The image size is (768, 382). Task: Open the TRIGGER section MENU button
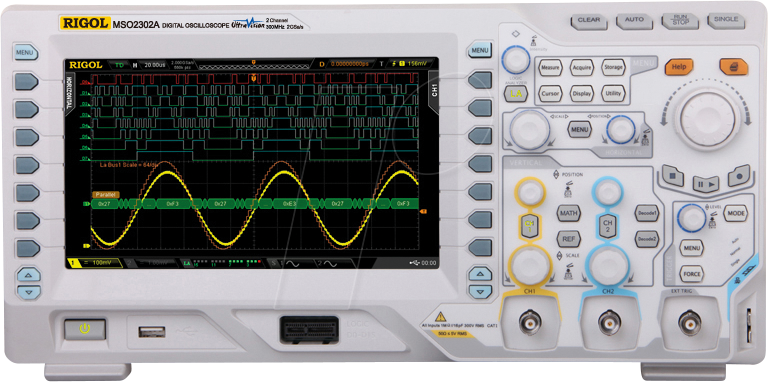[x=692, y=248]
